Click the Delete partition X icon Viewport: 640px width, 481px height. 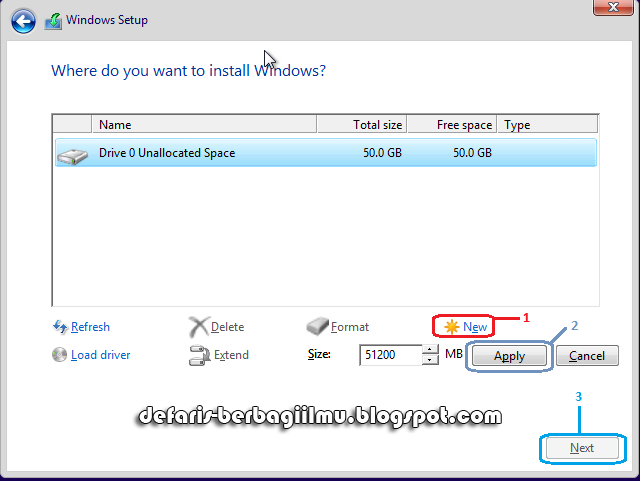pyautogui.click(x=198, y=327)
